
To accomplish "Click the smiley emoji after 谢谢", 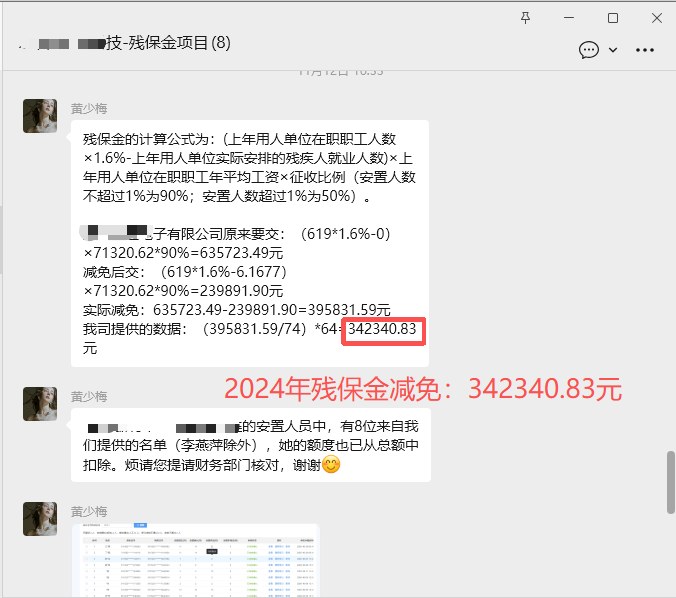I will click(331, 464).
